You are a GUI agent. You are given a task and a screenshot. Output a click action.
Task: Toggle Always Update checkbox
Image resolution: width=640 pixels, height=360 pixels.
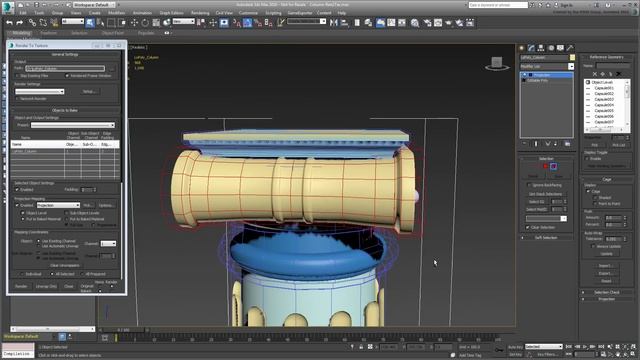point(593,246)
